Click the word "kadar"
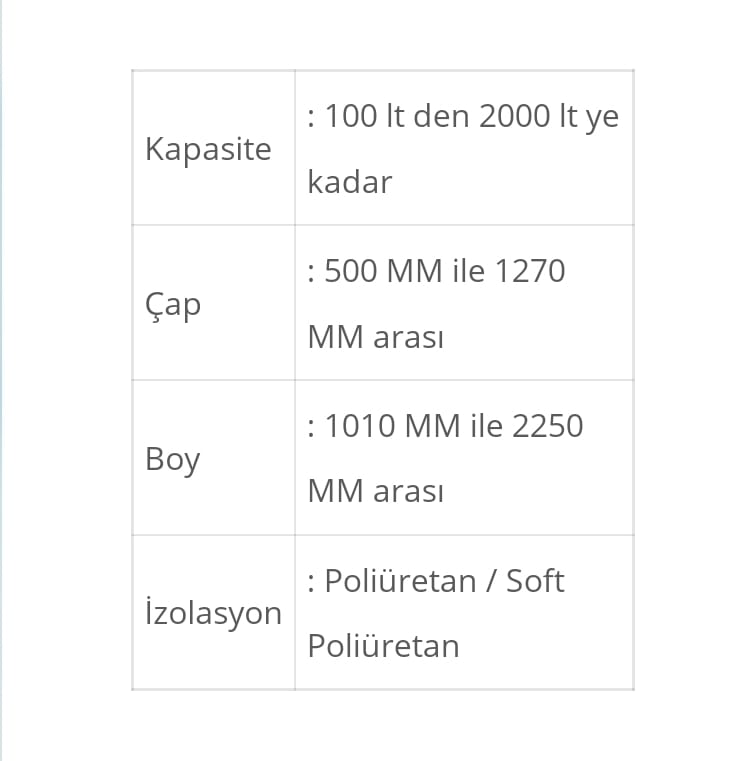753x761 pixels. tap(349, 182)
